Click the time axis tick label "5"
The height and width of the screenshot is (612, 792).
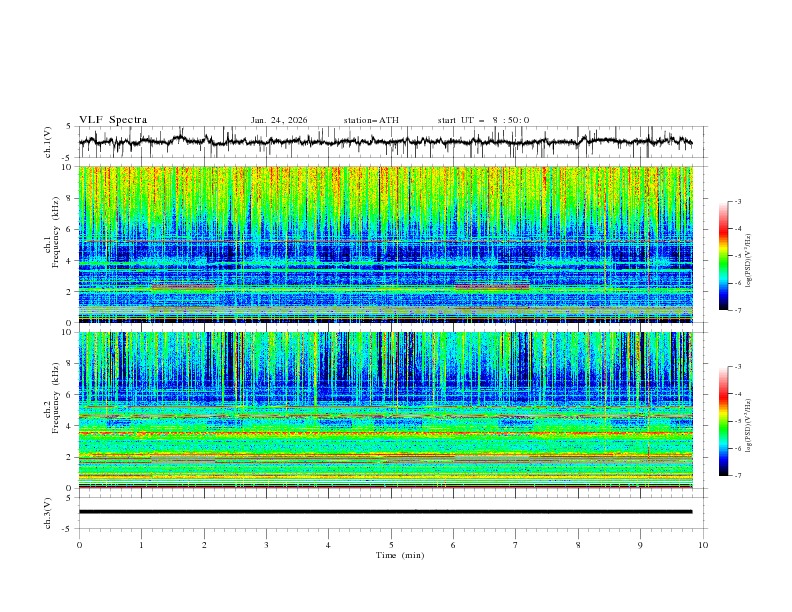pos(391,545)
